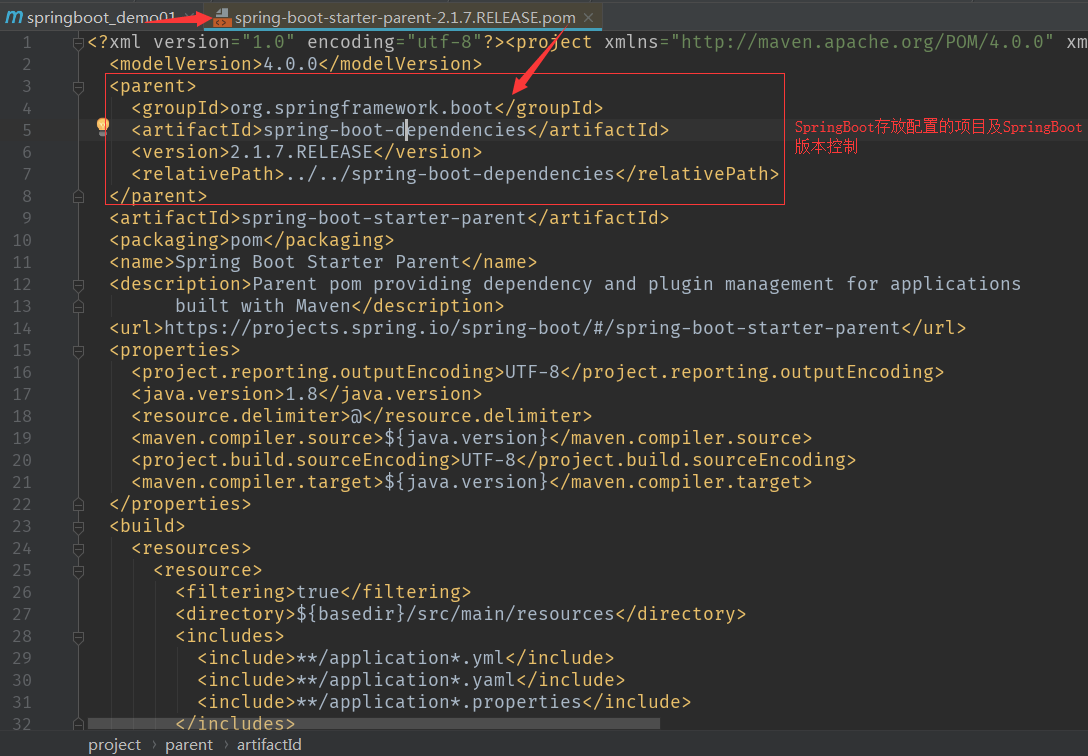Click 'org.springframework.boot' groupId value

click(362, 108)
